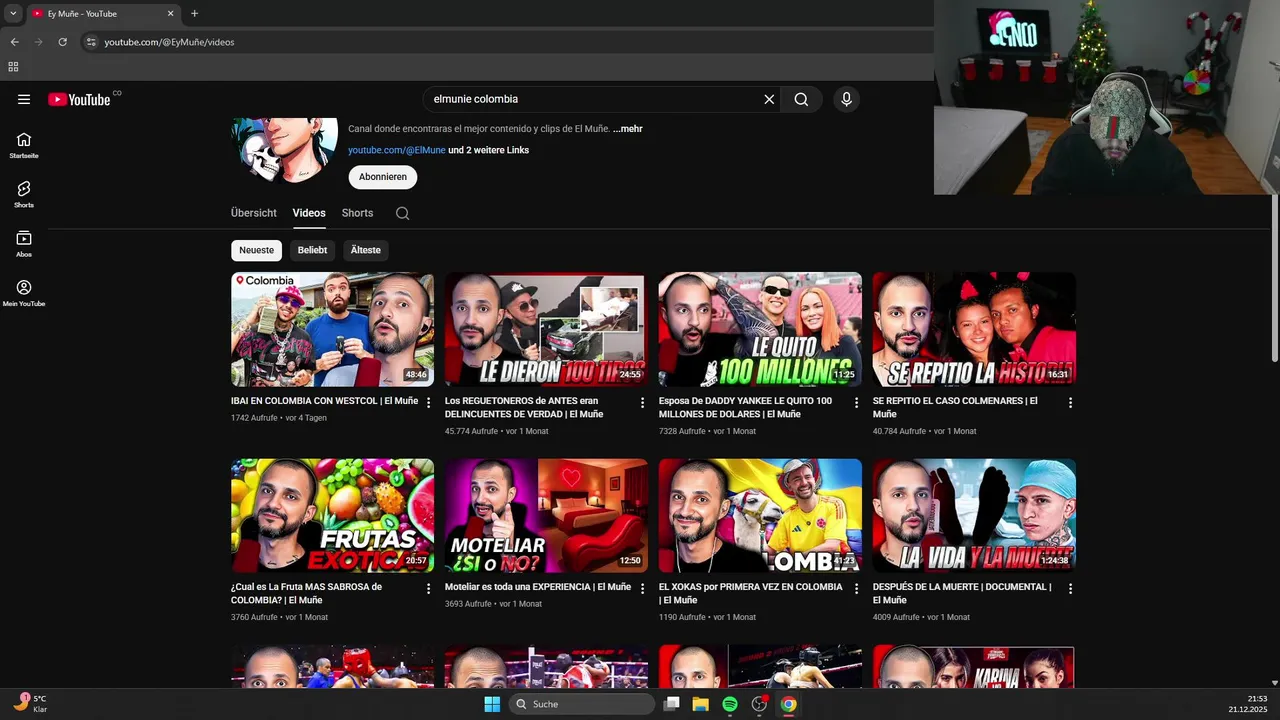Switch to the channel Shorts tab
This screenshot has height=720, width=1280.
(x=357, y=213)
